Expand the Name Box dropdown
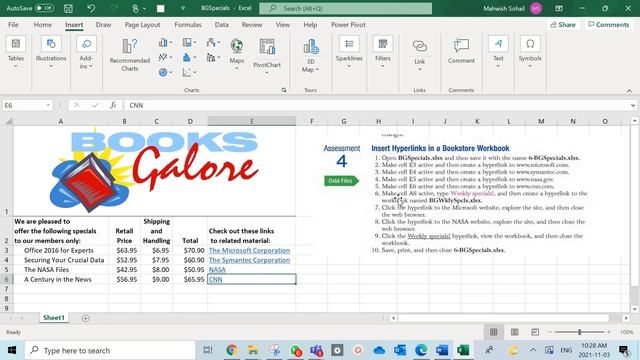The height and width of the screenshot is (360, 640). pos(48,105)
